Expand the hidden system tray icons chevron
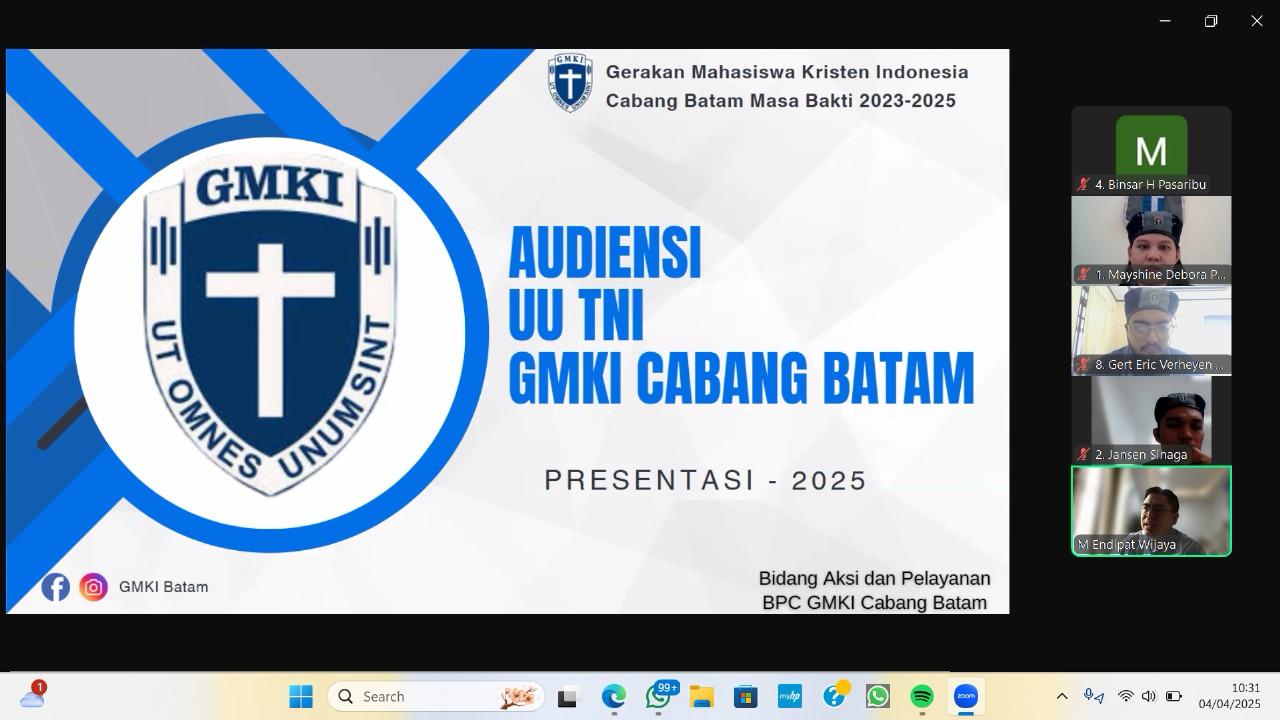 point(1061,696)
